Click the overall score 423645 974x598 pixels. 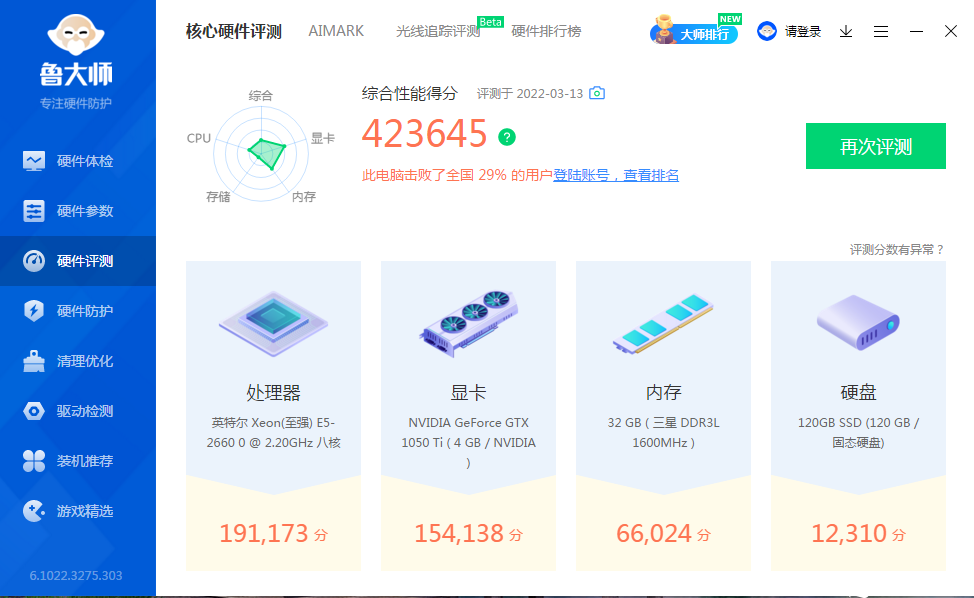424,134
